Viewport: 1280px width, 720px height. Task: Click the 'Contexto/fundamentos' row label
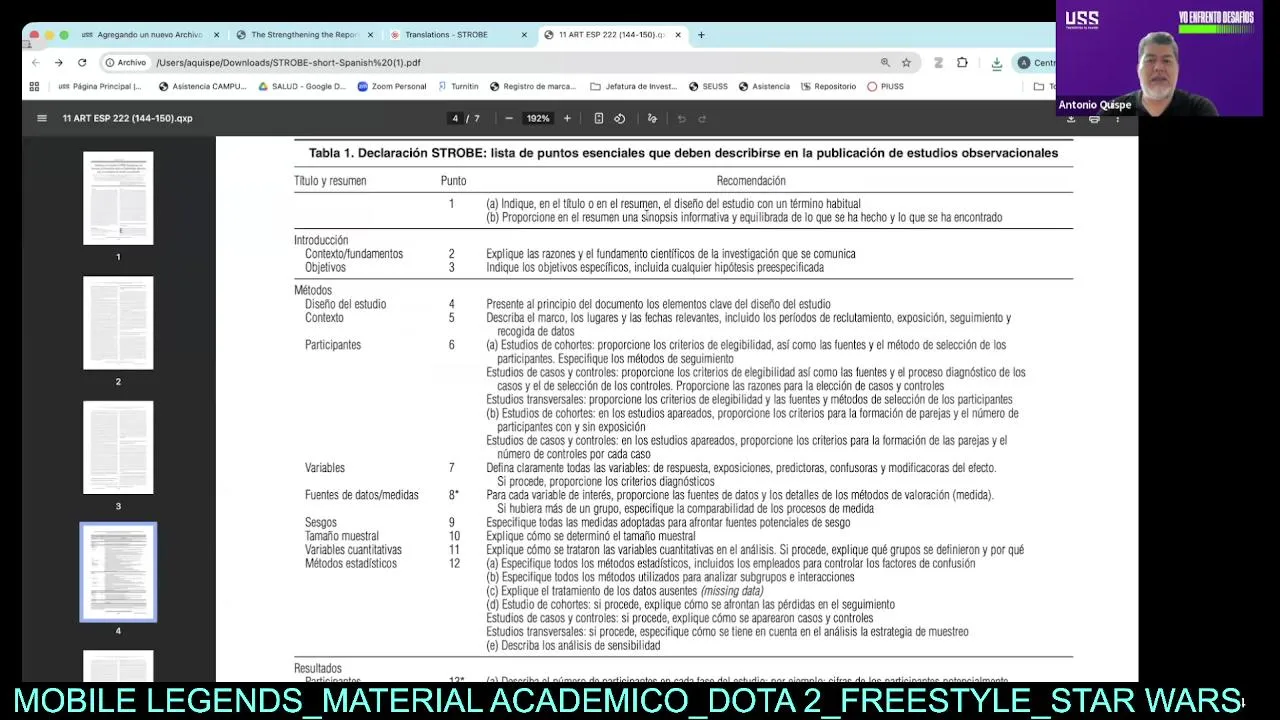pos(354,254)
